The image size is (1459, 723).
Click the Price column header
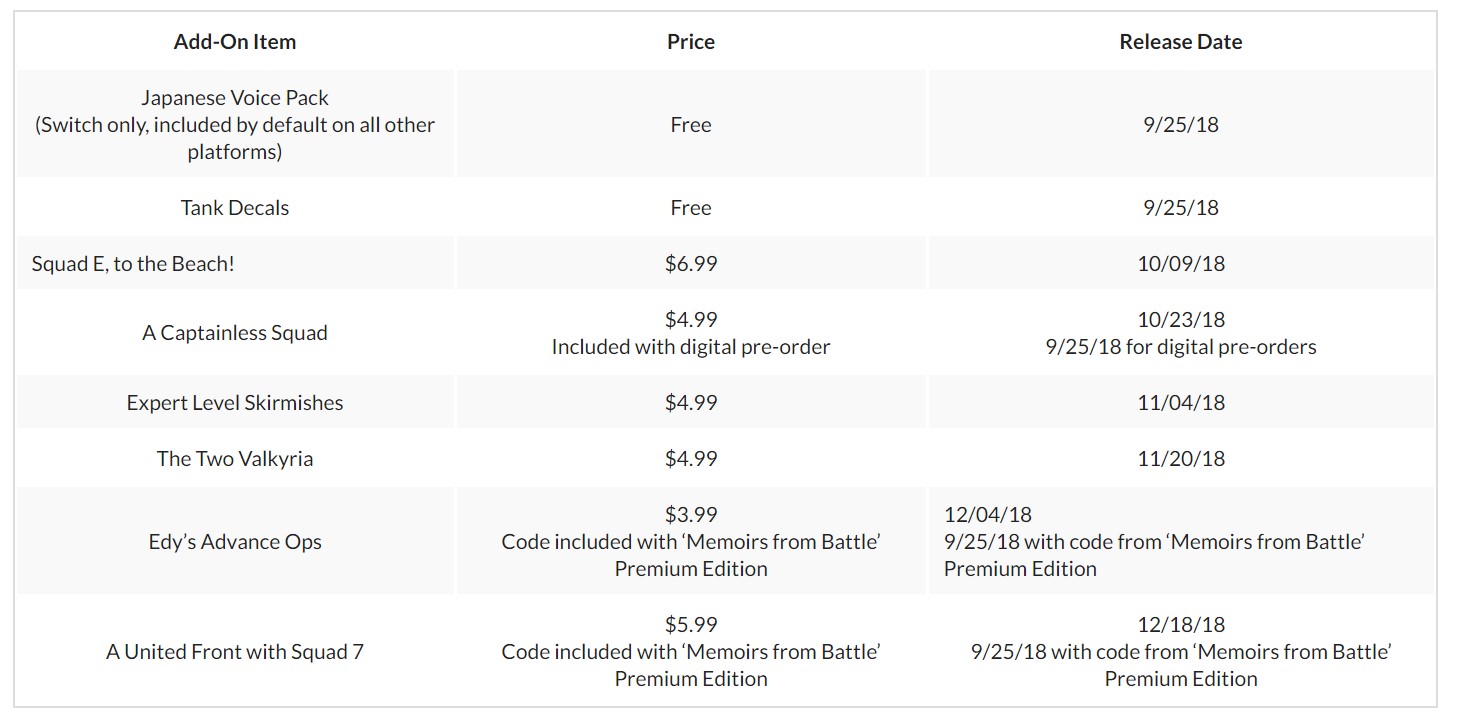coord(691,42)
